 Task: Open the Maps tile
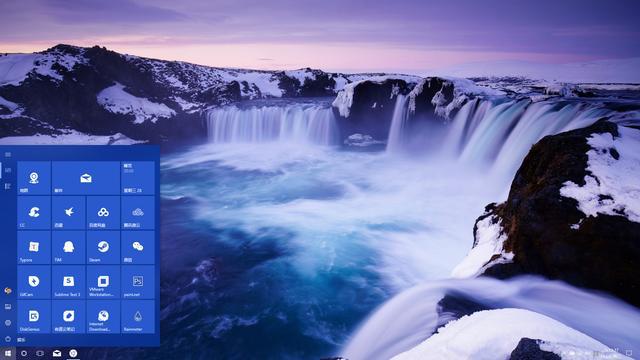click(34, 178)
